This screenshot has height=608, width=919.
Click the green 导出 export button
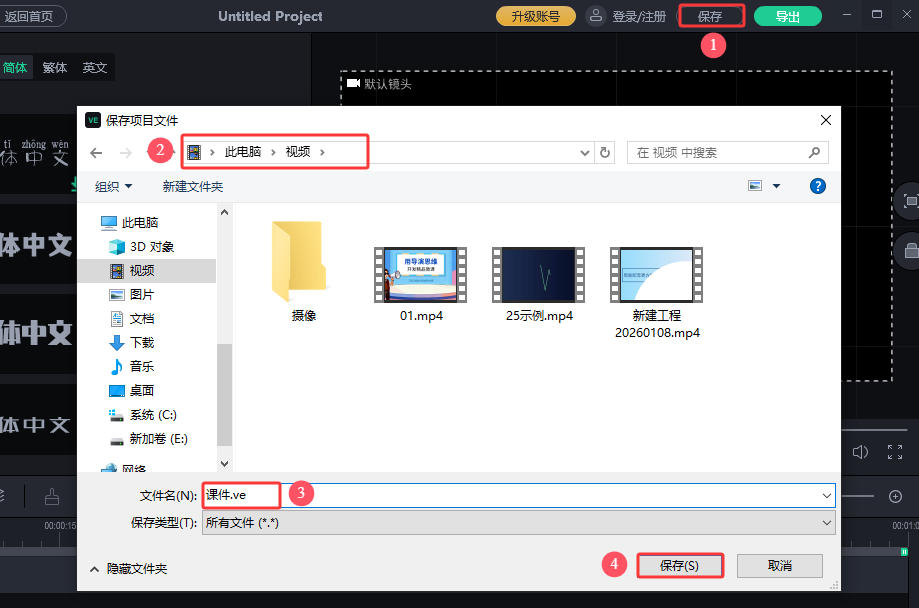tap(787, 16)
